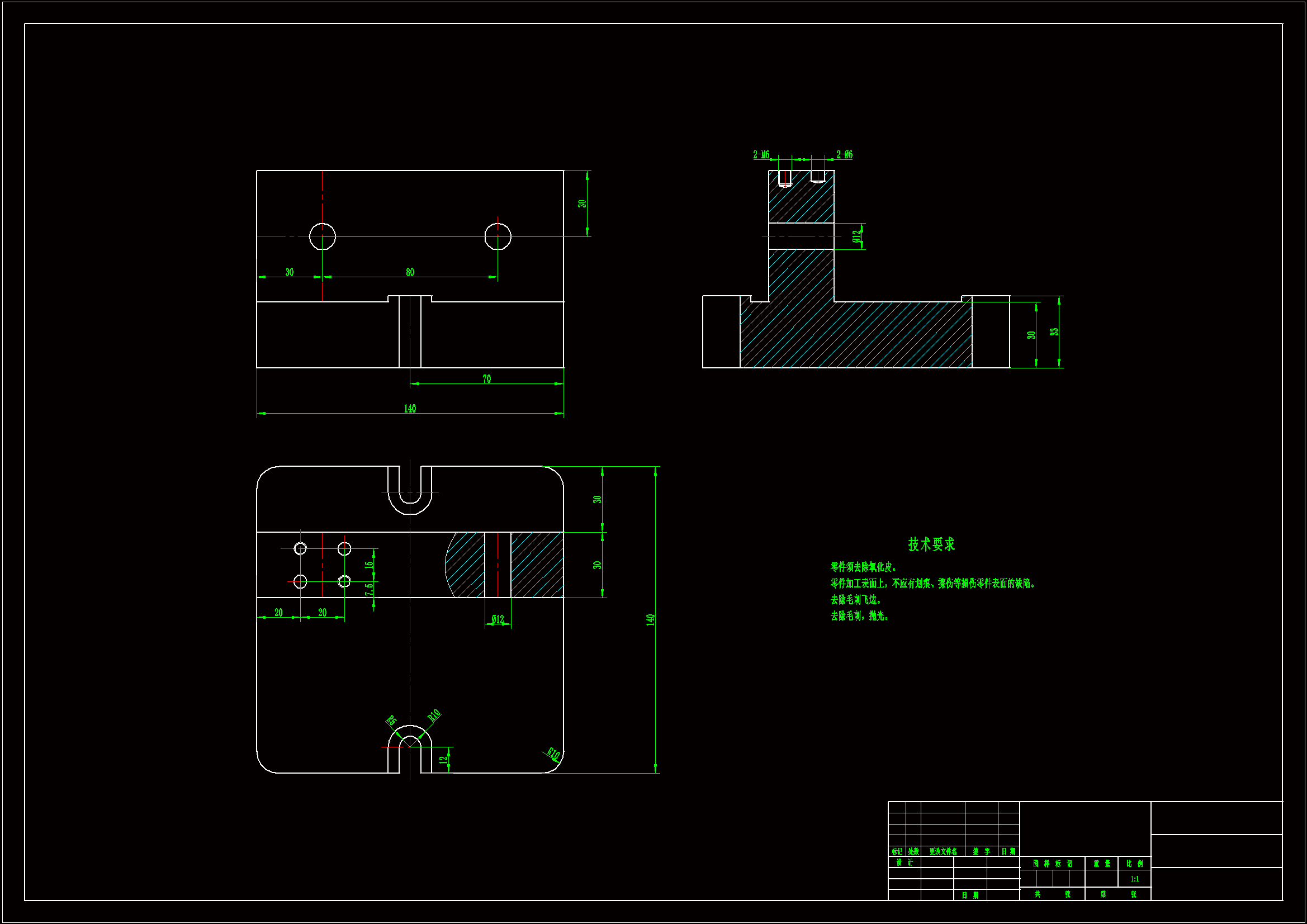The width and height of the screenshot is (1307, 924).
Task: Click the 140 width dimension text in top view
Action: point(410,408)
